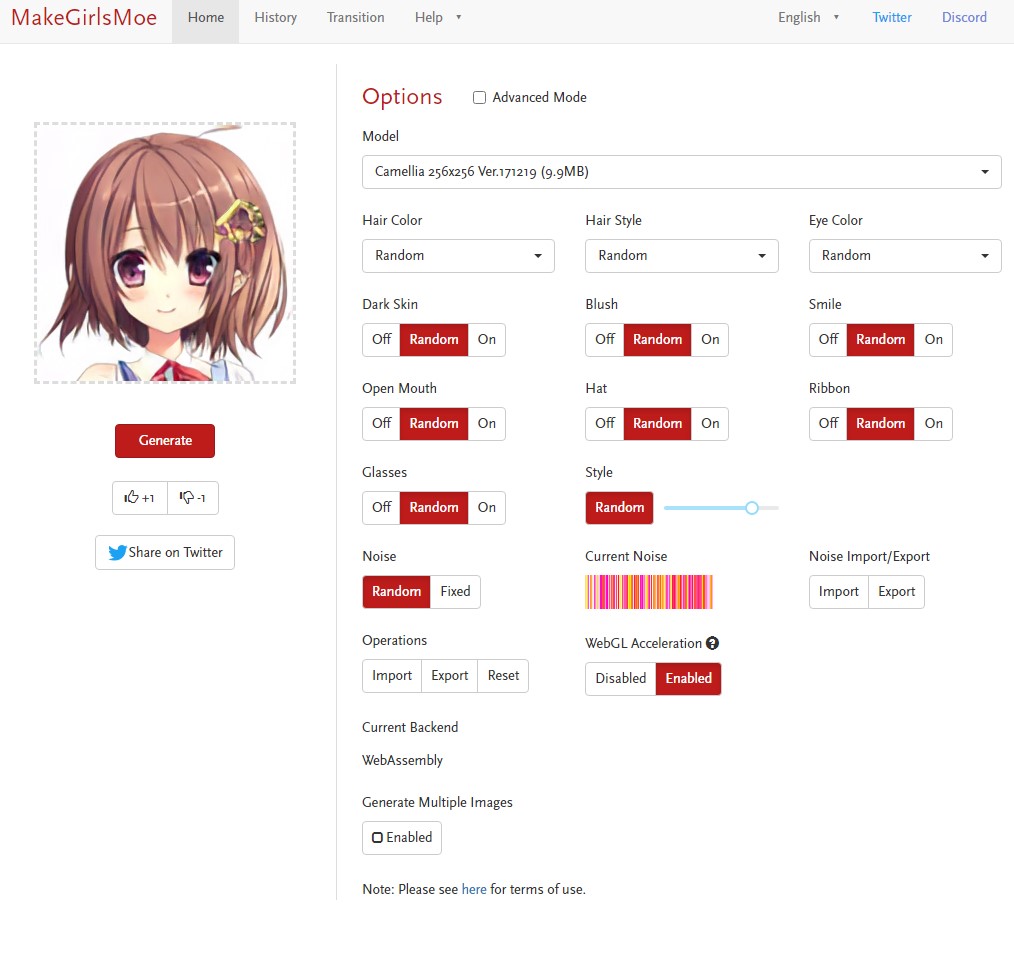Set Open Mouth to Random
Image resolution: width=1014 pixels, height=953 pixels.
[x=434, y=424]
